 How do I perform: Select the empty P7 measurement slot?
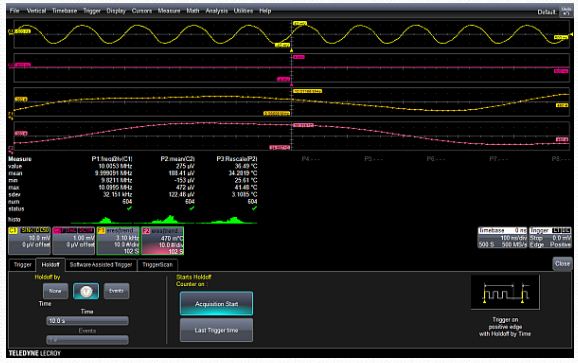[498, 159]
